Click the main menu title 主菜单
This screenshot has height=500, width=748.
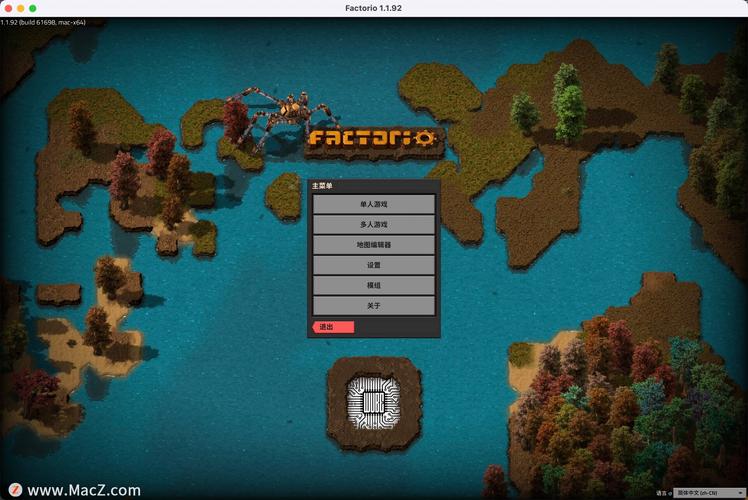tap(322, 186)
